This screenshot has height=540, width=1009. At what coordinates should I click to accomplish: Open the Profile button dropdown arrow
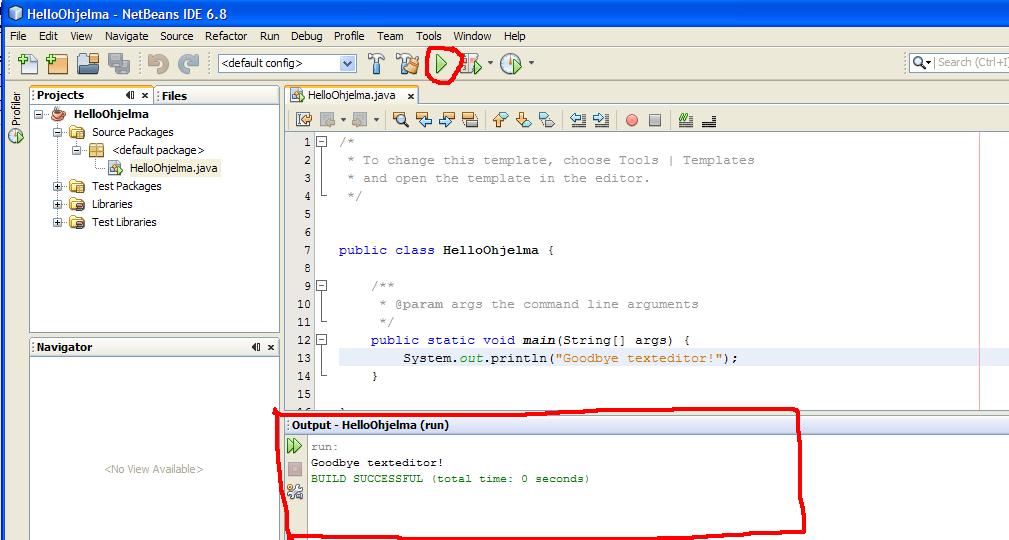coord(531,63)
